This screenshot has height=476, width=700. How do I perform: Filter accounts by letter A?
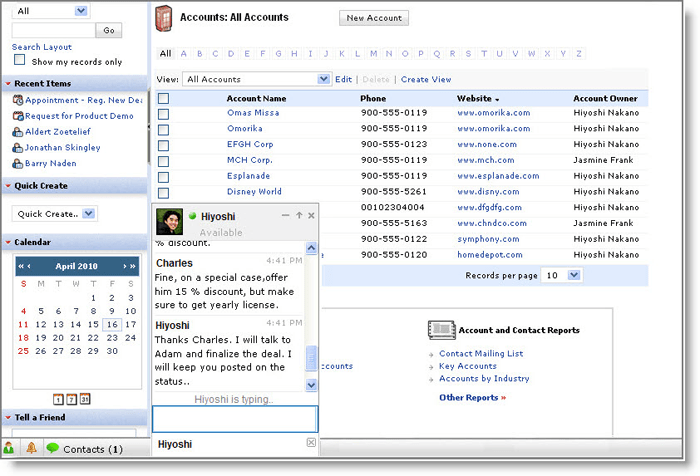[183, 54]
